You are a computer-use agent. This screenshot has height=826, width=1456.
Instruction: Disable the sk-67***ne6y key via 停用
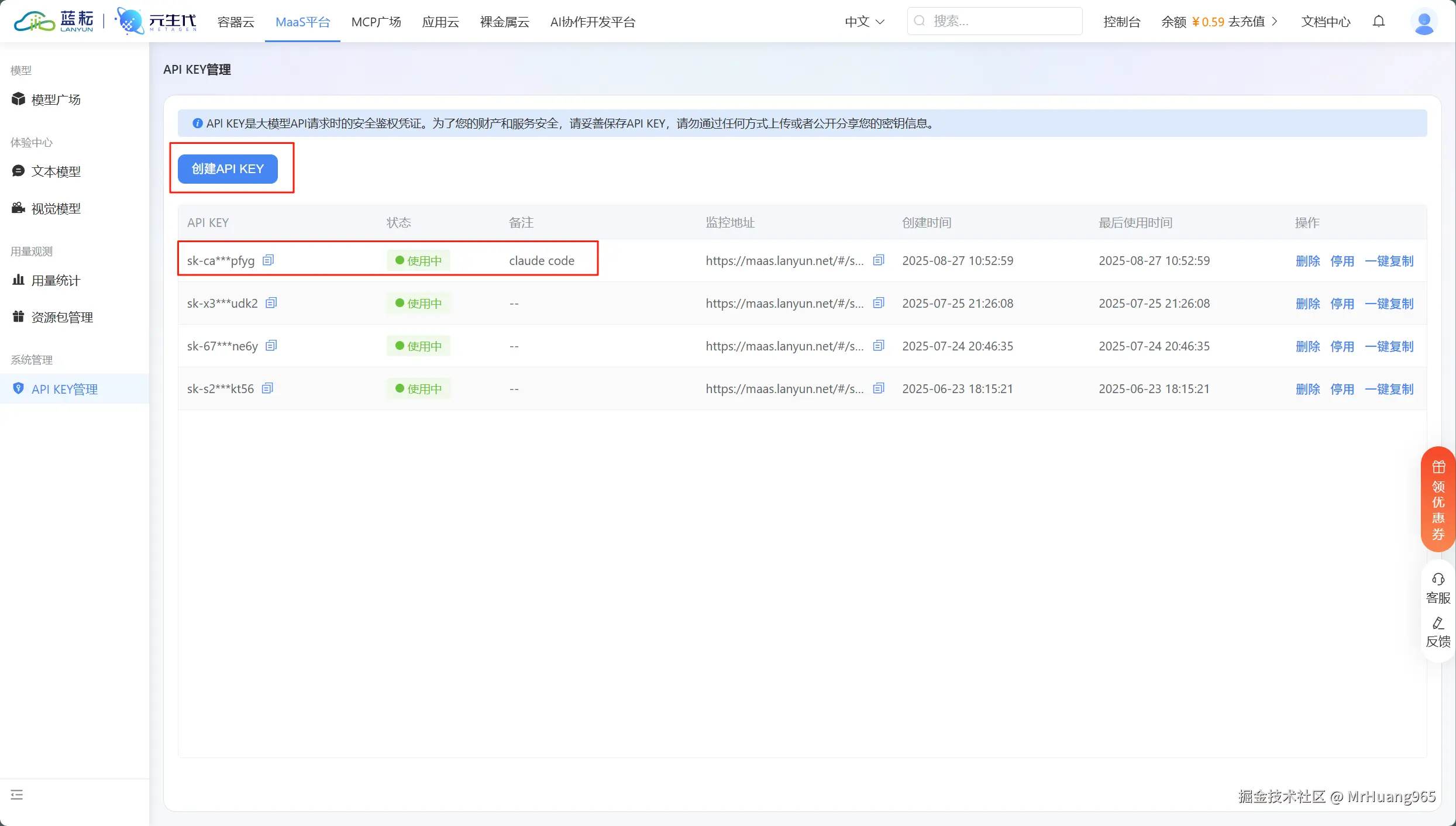(x=1342, y=346)
